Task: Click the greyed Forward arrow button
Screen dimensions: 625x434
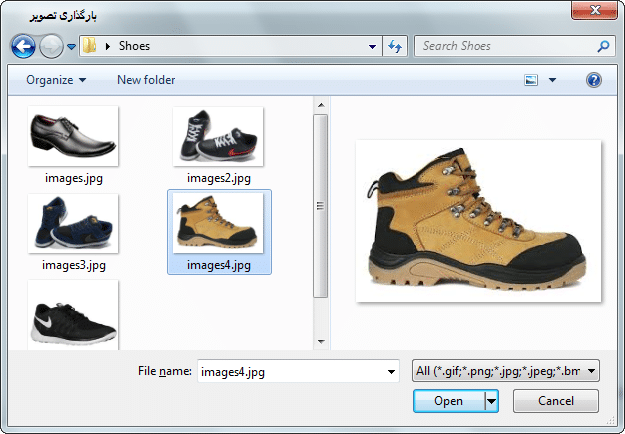Action: click(51, 46)
